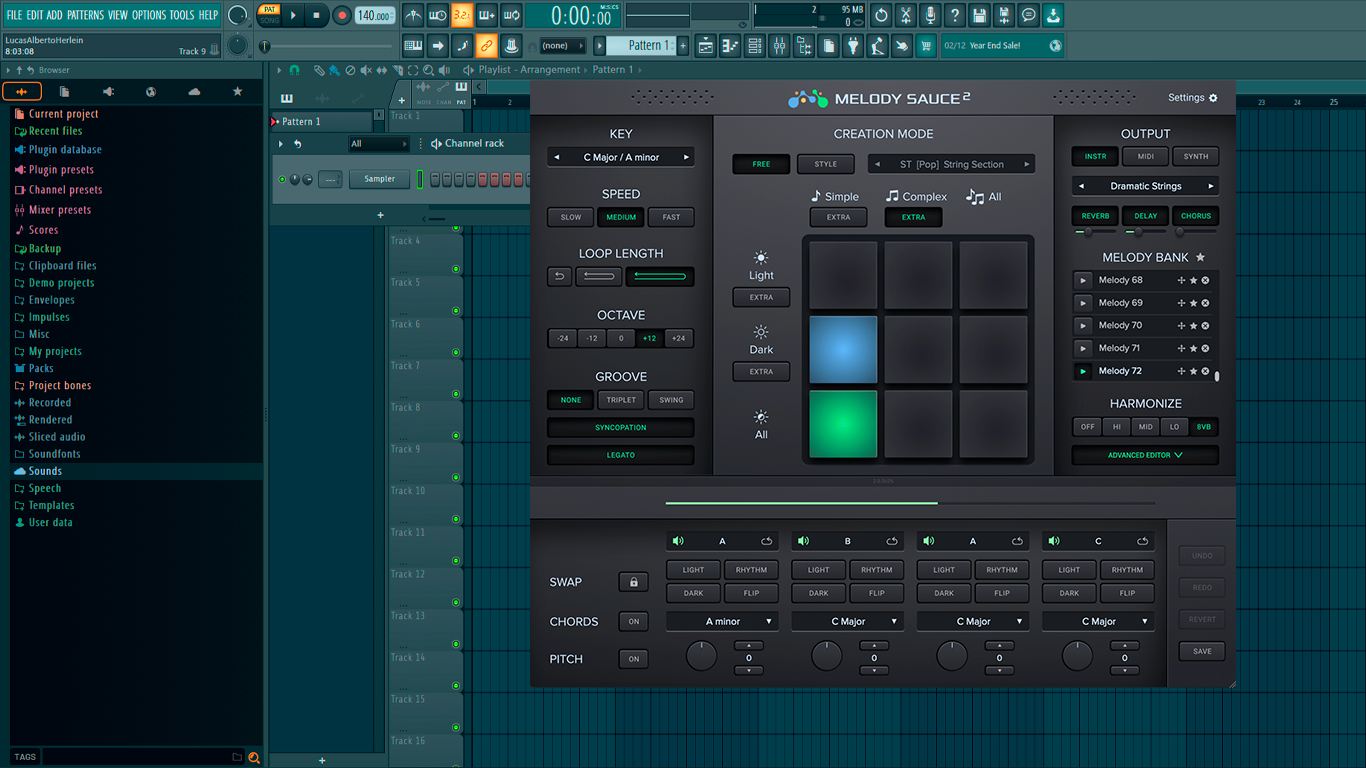Toggle the DELAY effect button
The width and height of the screenshot is (1366, 768).
click(x=1146, y=215)
